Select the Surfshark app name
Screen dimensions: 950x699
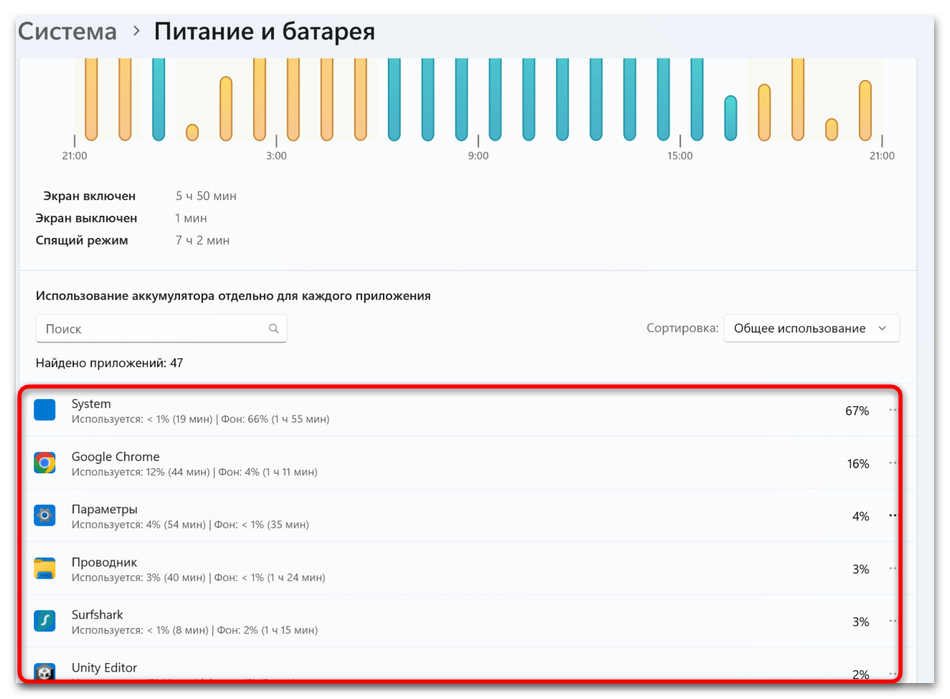[97, 615]
